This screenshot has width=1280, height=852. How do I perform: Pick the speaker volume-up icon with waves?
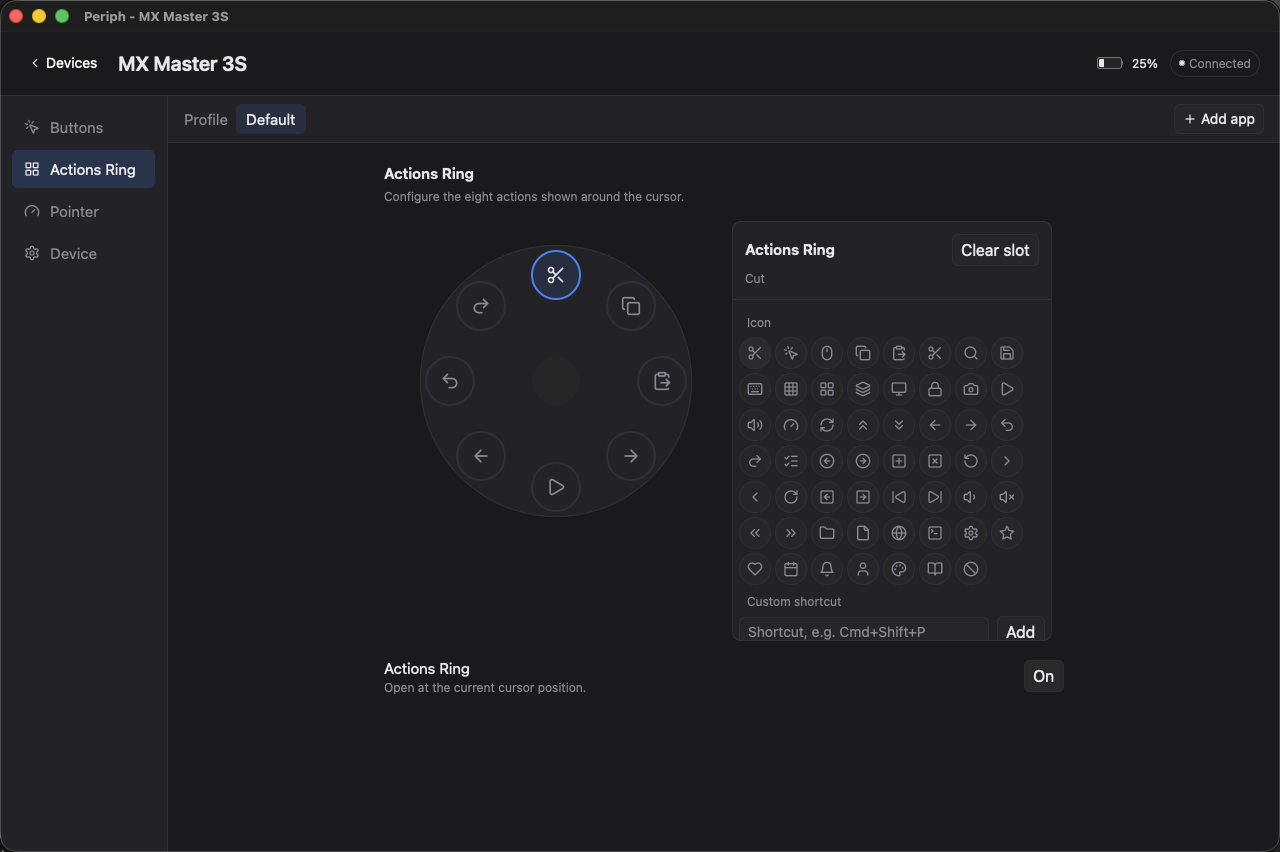click(755, 425)
